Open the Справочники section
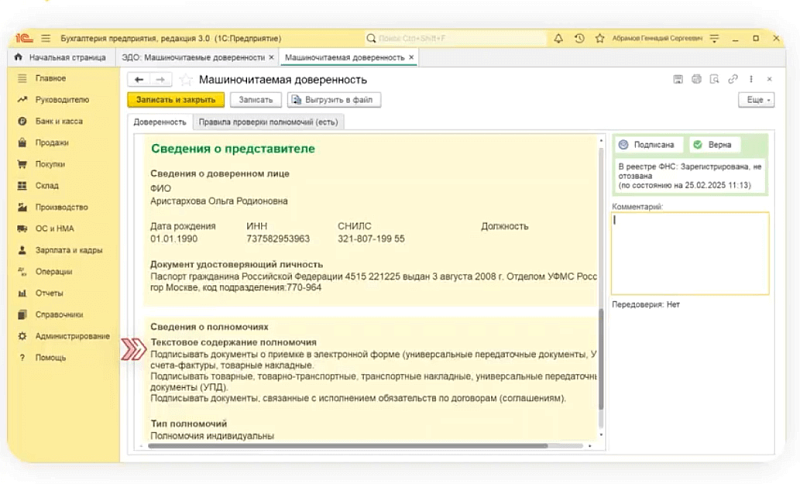This screenshot has width=800, height=484. click(x=59, y=315)
